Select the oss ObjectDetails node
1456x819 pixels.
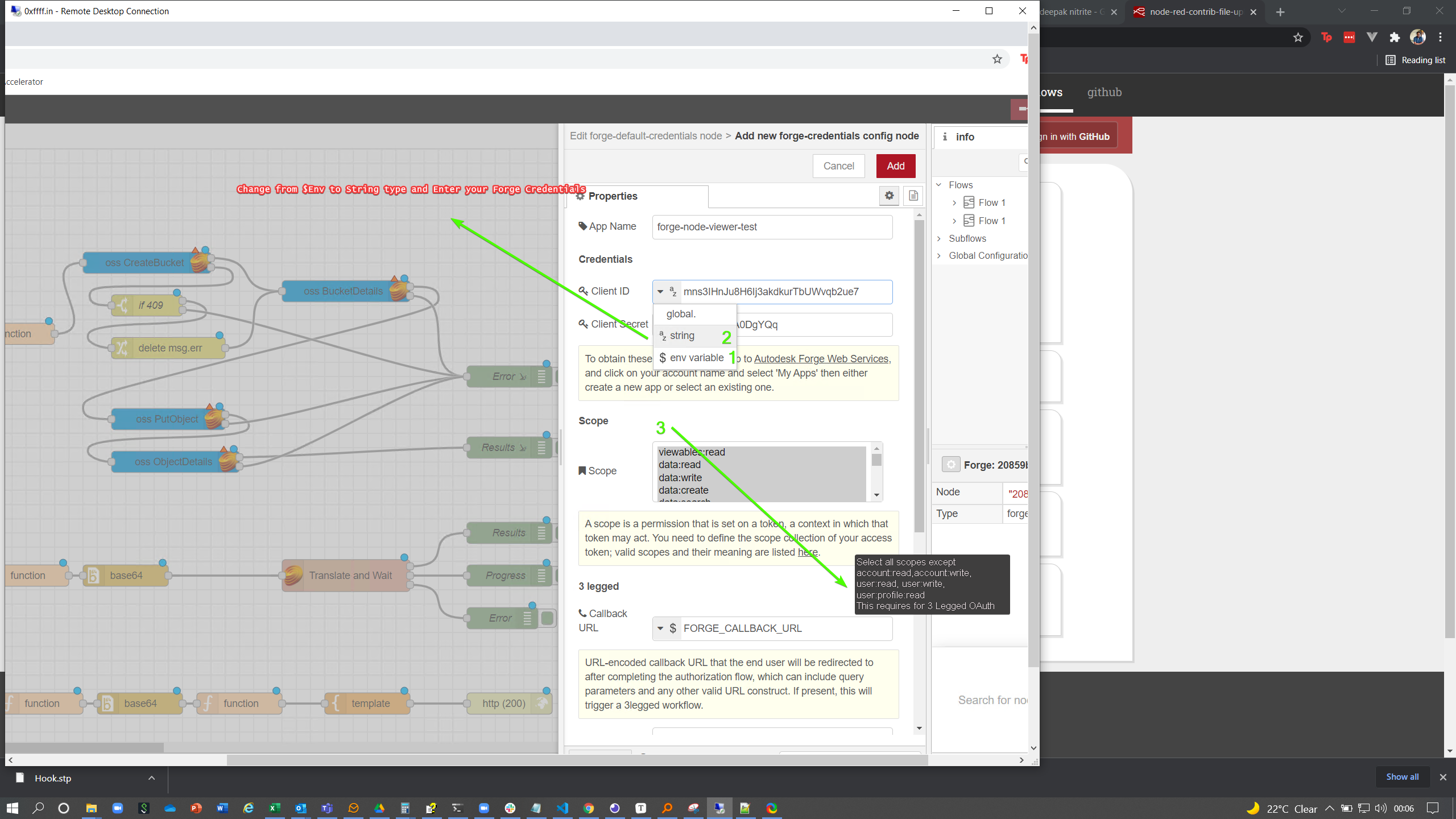[x=176, y=462]
